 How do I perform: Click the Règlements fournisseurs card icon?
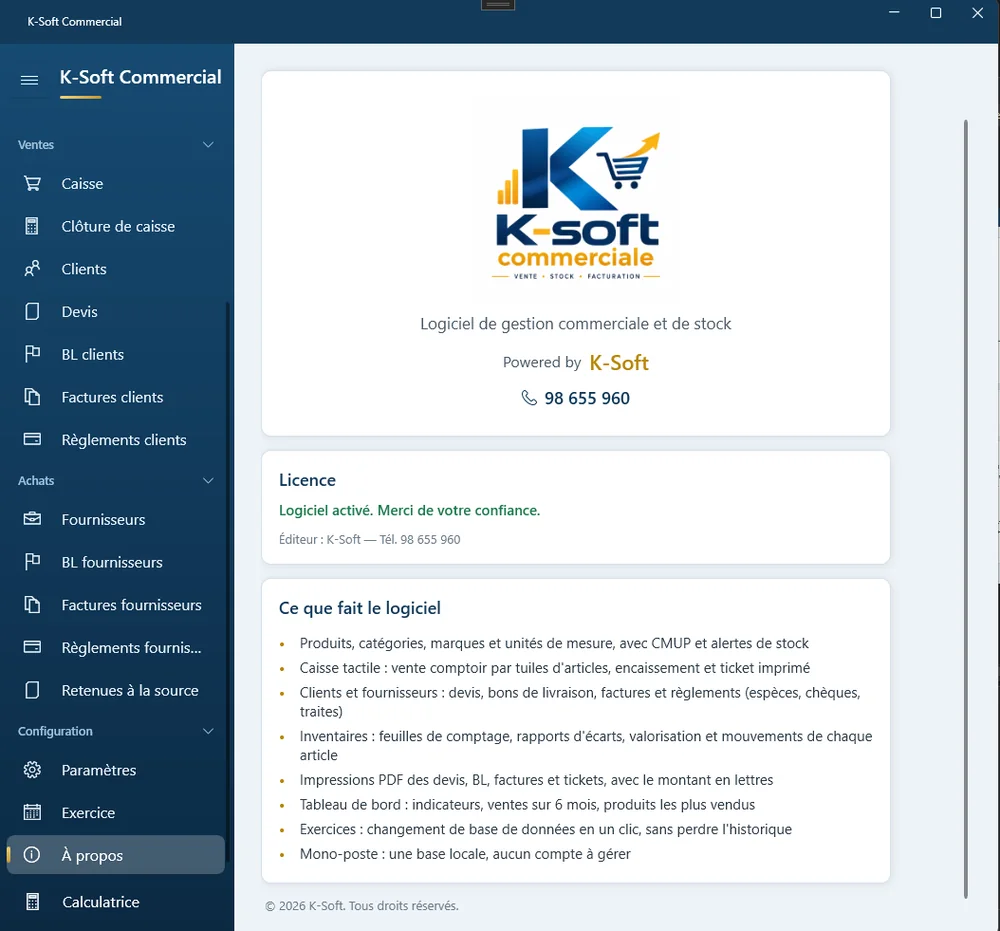coord(32,647)
